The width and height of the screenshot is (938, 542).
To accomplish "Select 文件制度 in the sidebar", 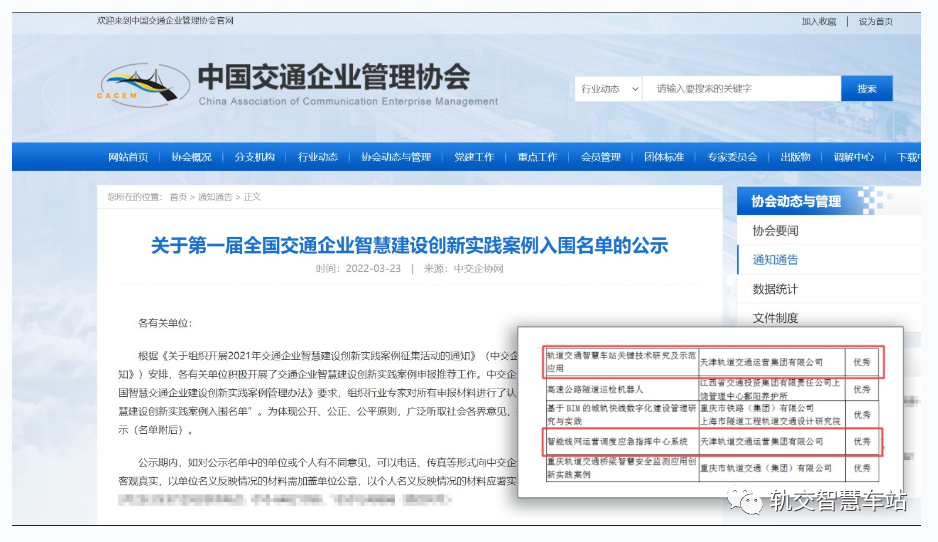I will pos(775,318).
